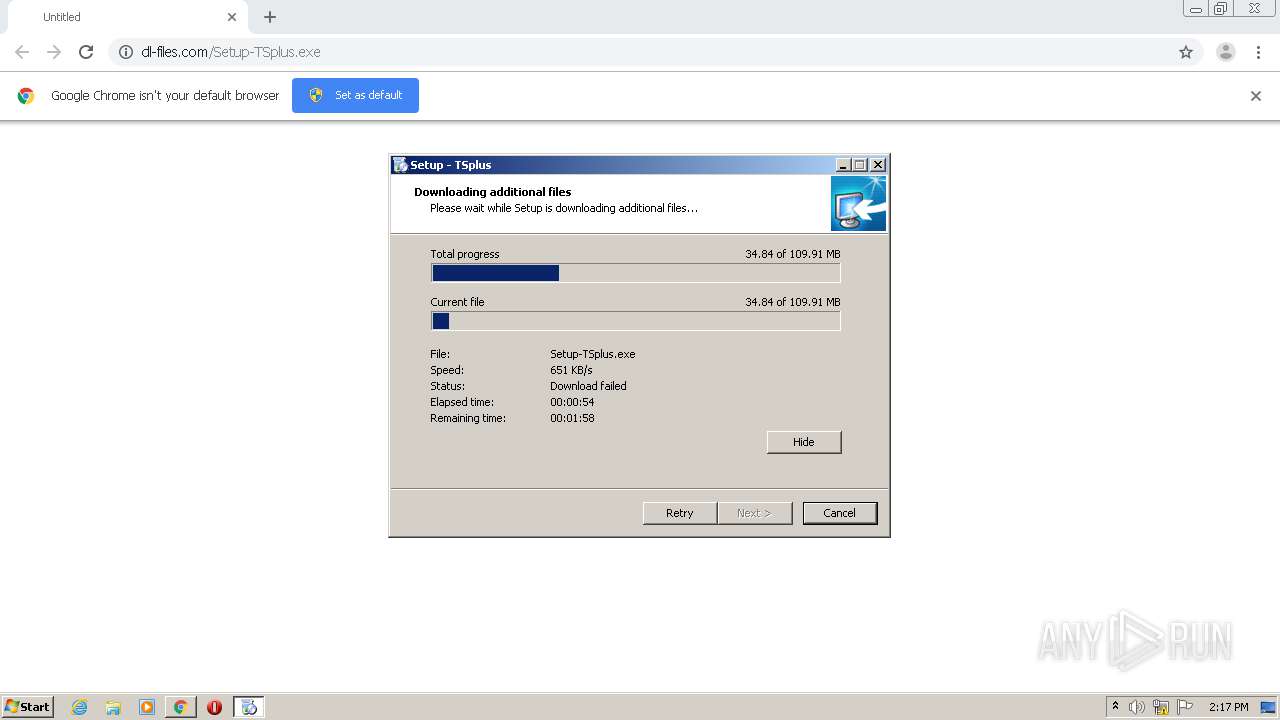Screen dimensions: 1280x720
Task: Bookmark this page with the star
Action: click(1186, 52)
